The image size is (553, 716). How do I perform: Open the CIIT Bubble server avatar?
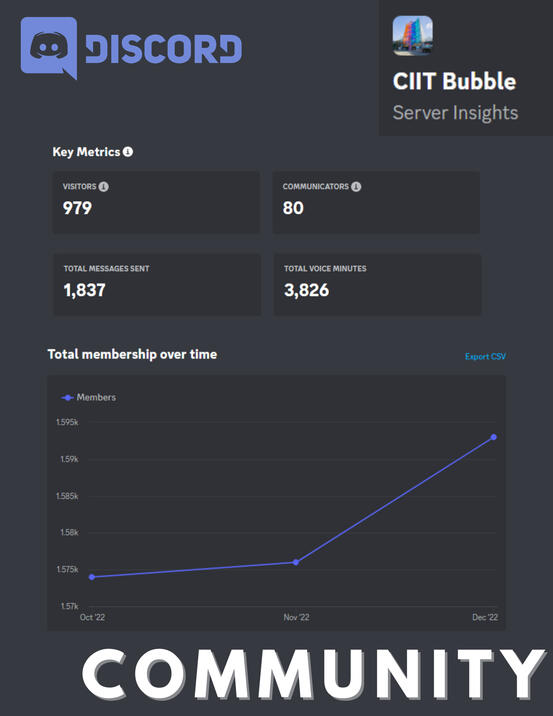pos(413,35)
